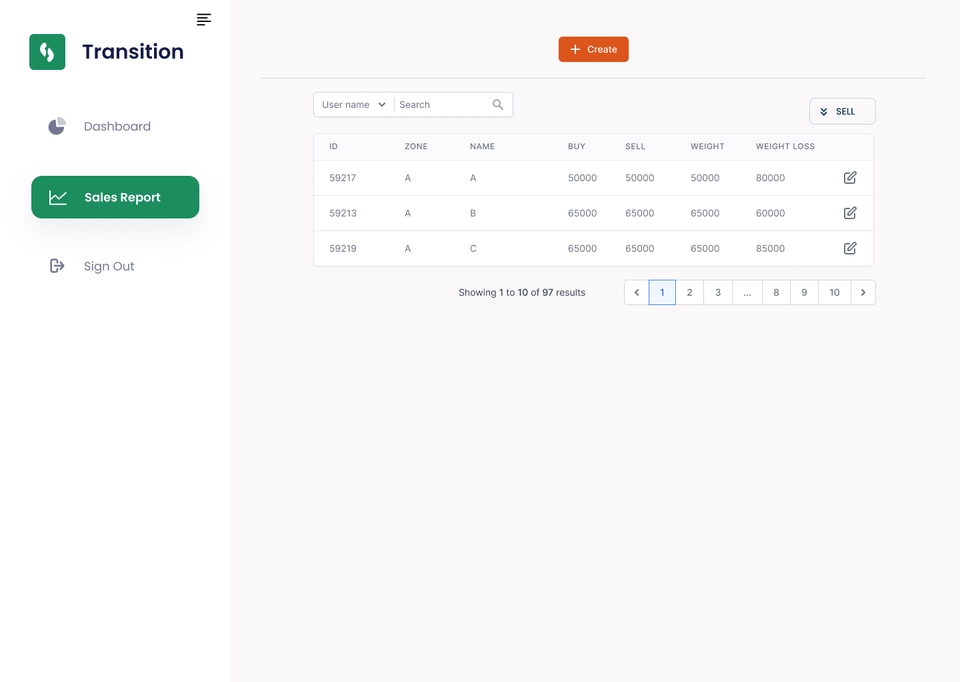Go to next page with right chevron
Image resolution: width=960 pixels, height=682 pixels.
[863, 293]
